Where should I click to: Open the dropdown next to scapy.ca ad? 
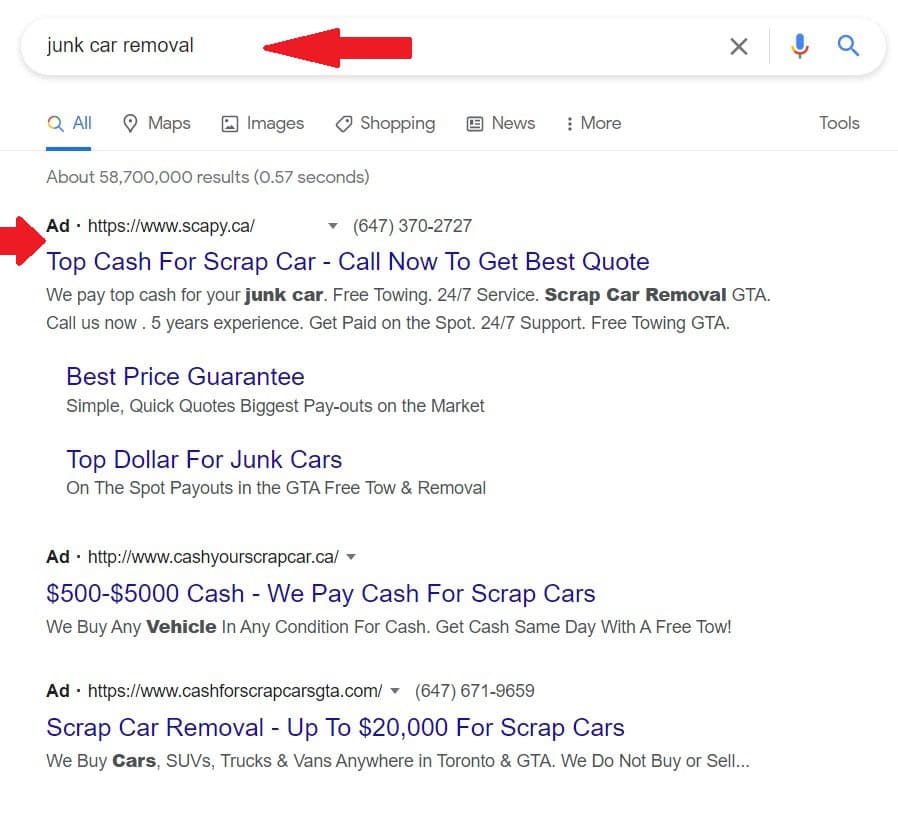click(x=331, y=226)
